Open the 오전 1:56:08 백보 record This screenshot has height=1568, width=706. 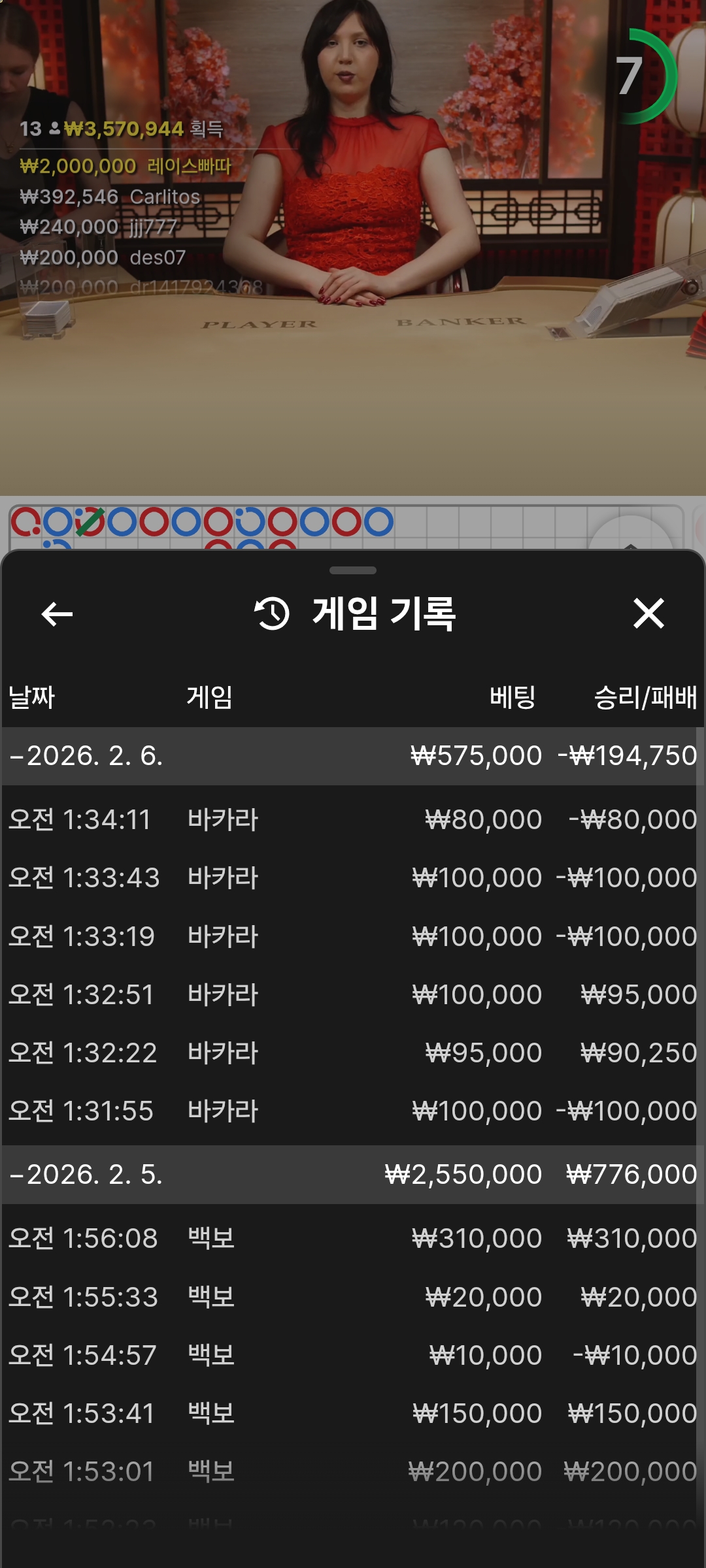click(x=353, y=1238)
